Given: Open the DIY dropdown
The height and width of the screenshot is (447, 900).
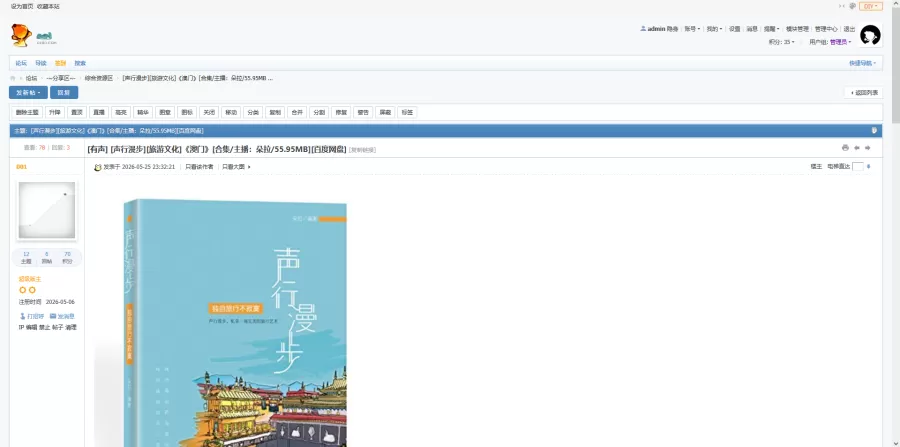Looking at the screenshot, I should [871, 6].
